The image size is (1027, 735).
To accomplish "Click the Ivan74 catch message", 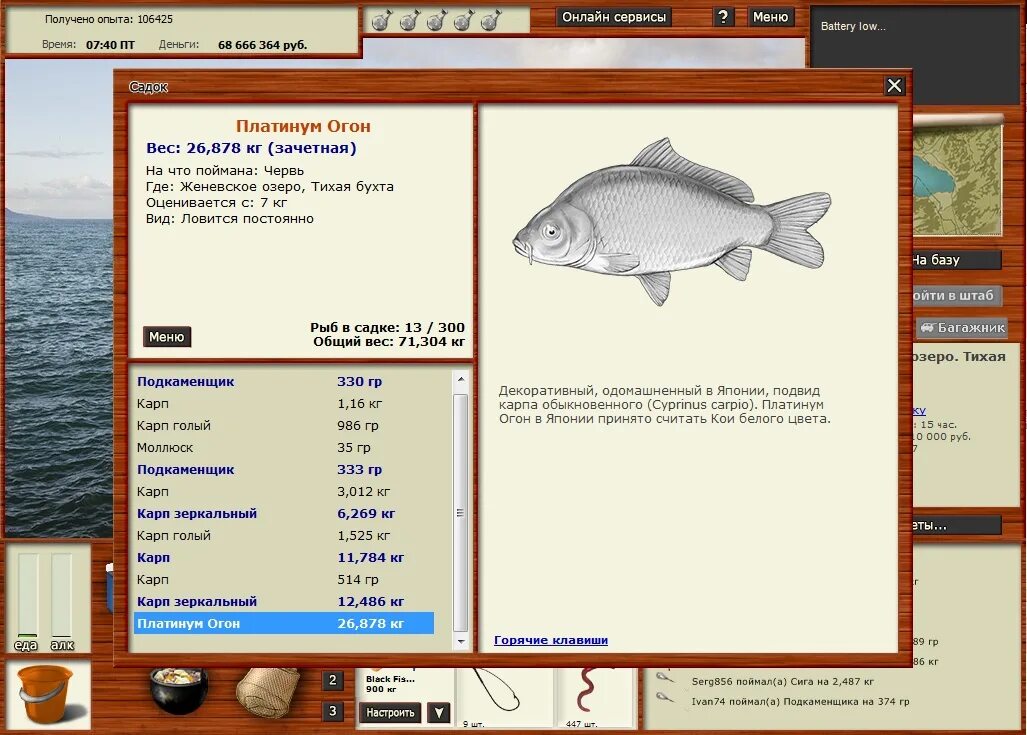I will coord(800,702).
